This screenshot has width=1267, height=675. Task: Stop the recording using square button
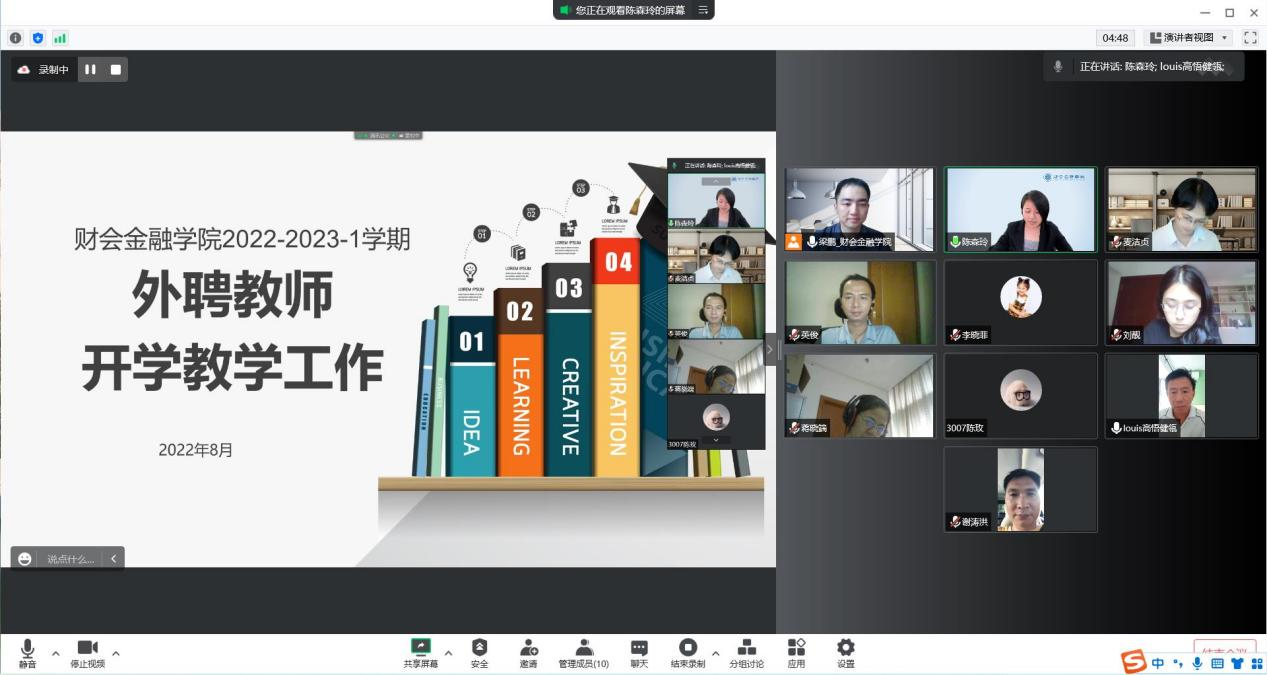116,69
